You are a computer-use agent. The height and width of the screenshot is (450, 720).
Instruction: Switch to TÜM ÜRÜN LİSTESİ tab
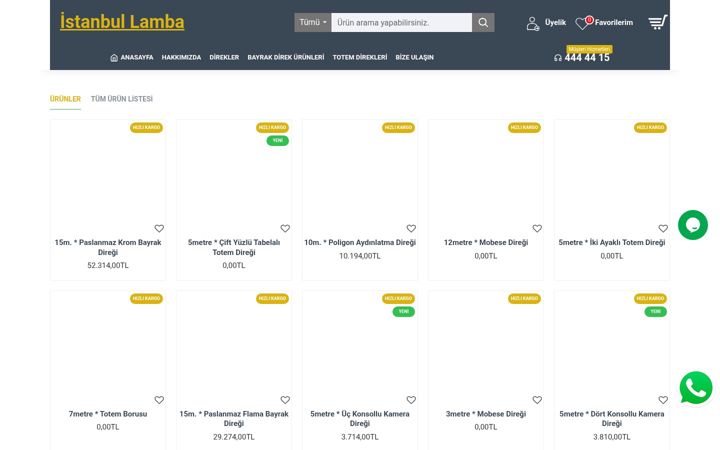click(122, 99)
